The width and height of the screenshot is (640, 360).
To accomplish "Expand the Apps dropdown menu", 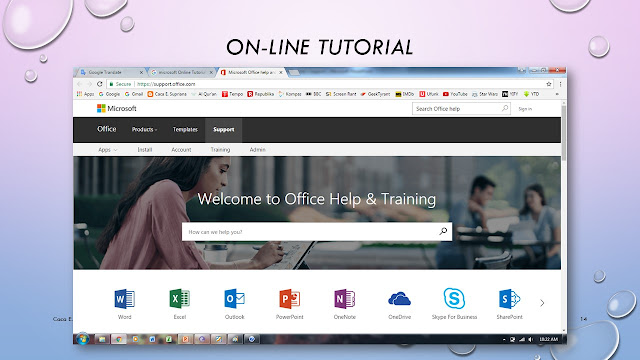I will pos(108,150).
